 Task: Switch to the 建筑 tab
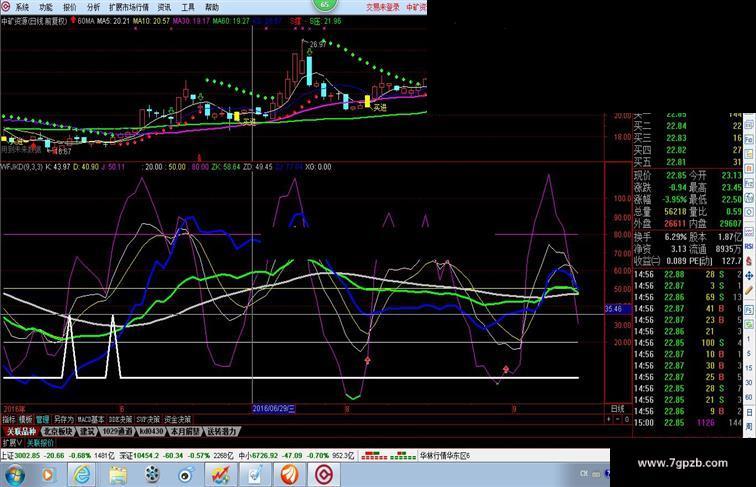[x=87, y=431]
